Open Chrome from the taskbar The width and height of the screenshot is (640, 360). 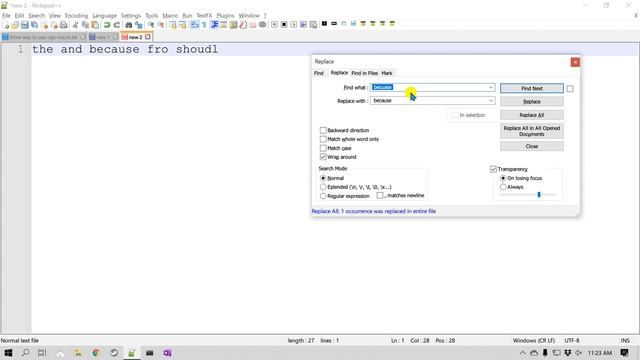click(96, 353)
